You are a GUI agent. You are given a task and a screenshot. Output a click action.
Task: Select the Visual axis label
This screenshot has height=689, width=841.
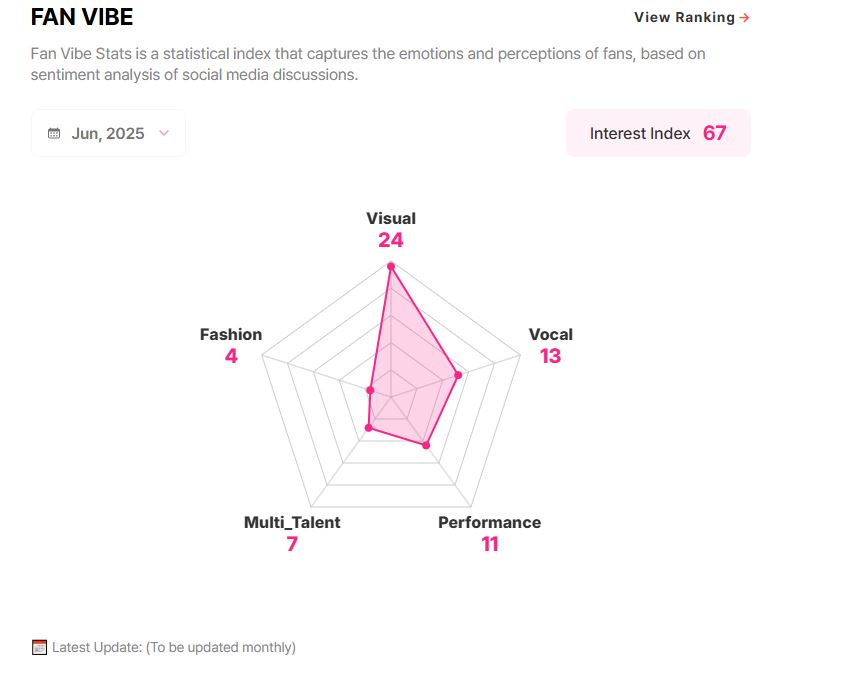coord(391,219)
